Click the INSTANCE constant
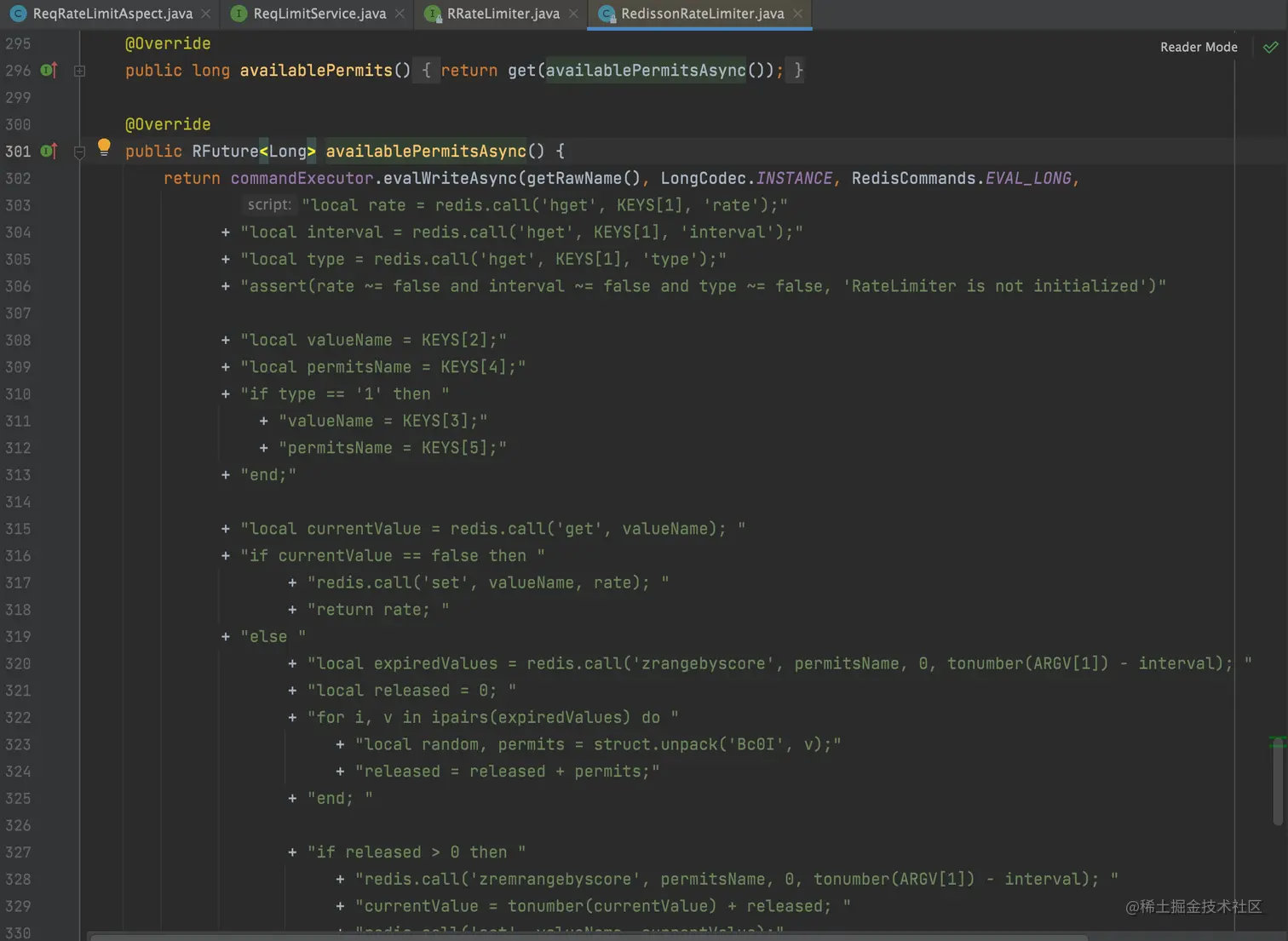This screenshot has height=941, width=1288. tap(794, 178)
